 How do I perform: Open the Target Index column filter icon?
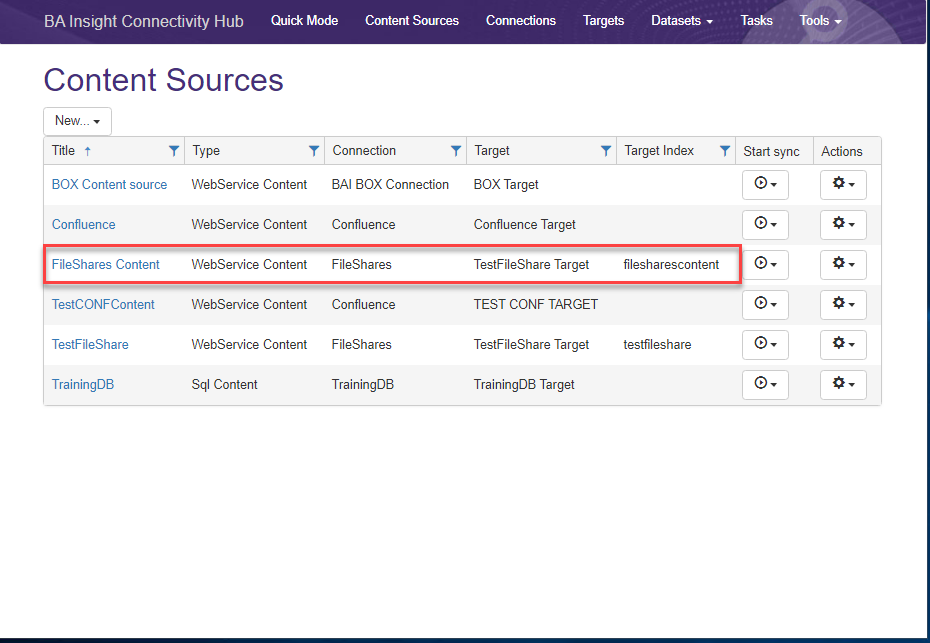pos(725,151)
